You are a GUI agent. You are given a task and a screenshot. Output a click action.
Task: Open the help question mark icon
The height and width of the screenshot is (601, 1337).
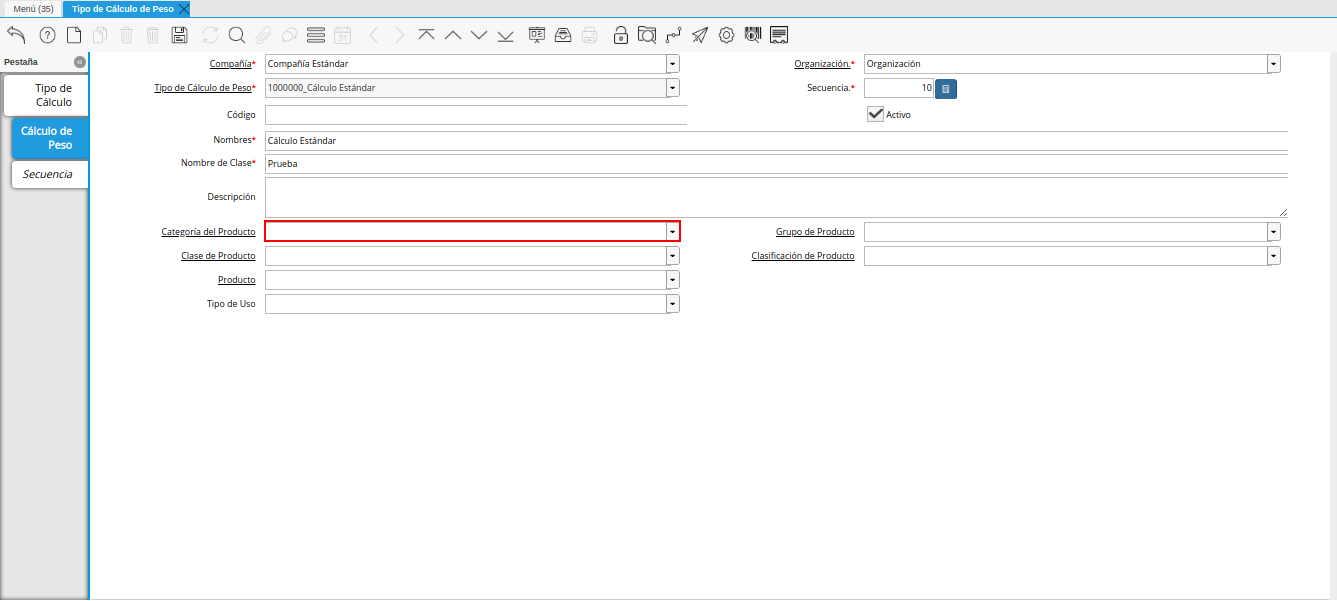47,35
